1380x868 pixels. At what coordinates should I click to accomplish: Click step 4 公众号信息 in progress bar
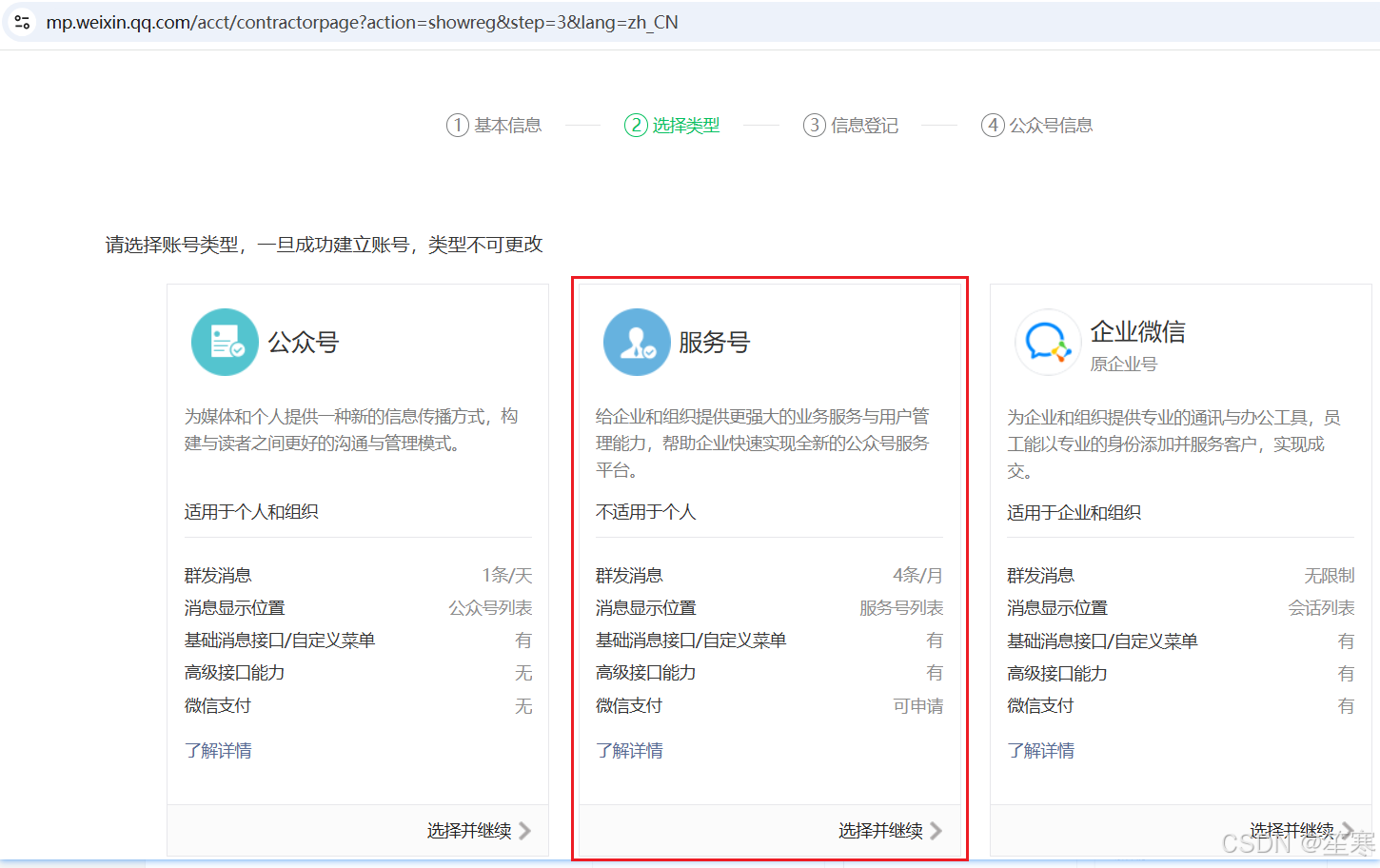(1036, 125)
